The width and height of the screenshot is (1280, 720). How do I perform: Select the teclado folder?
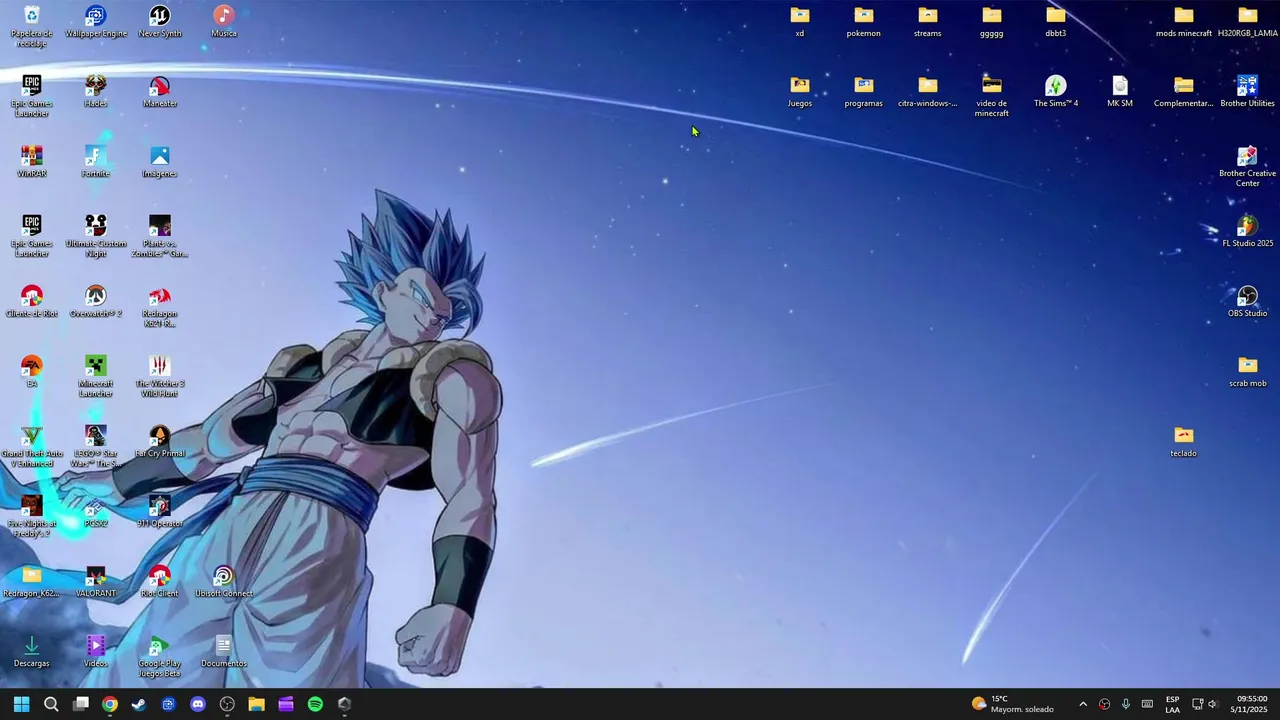1184,442
